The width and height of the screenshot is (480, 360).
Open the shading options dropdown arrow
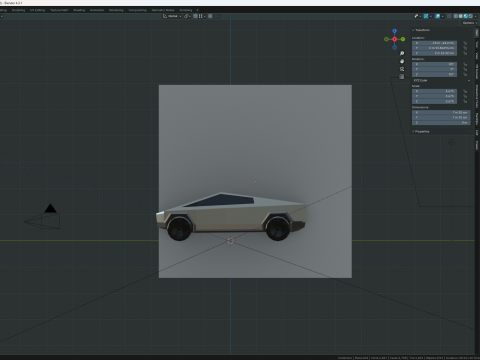[476, 16]
